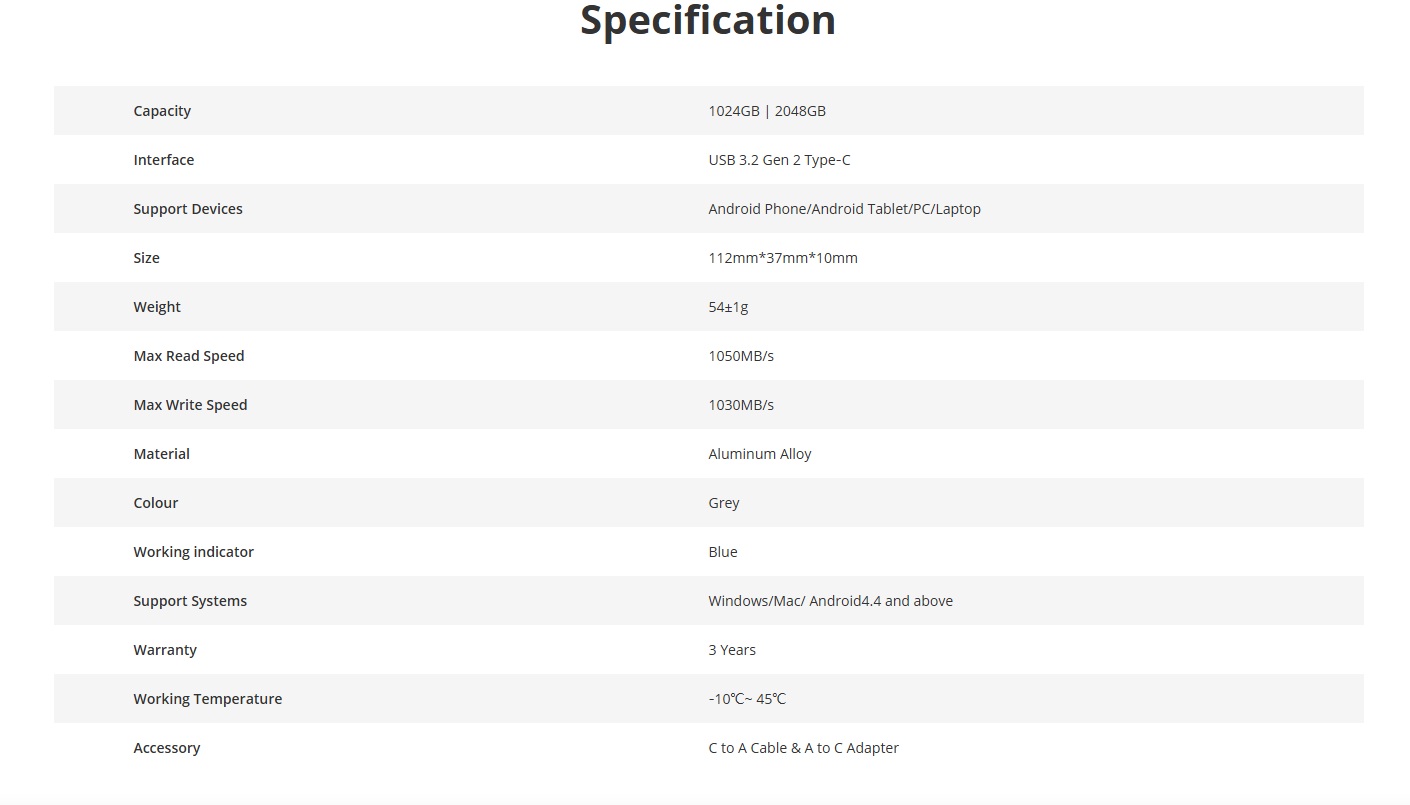Viewport: 1410px width, 805px height.
Task: Click the 1030MB/s write speed value
Action: pos(741,405)
